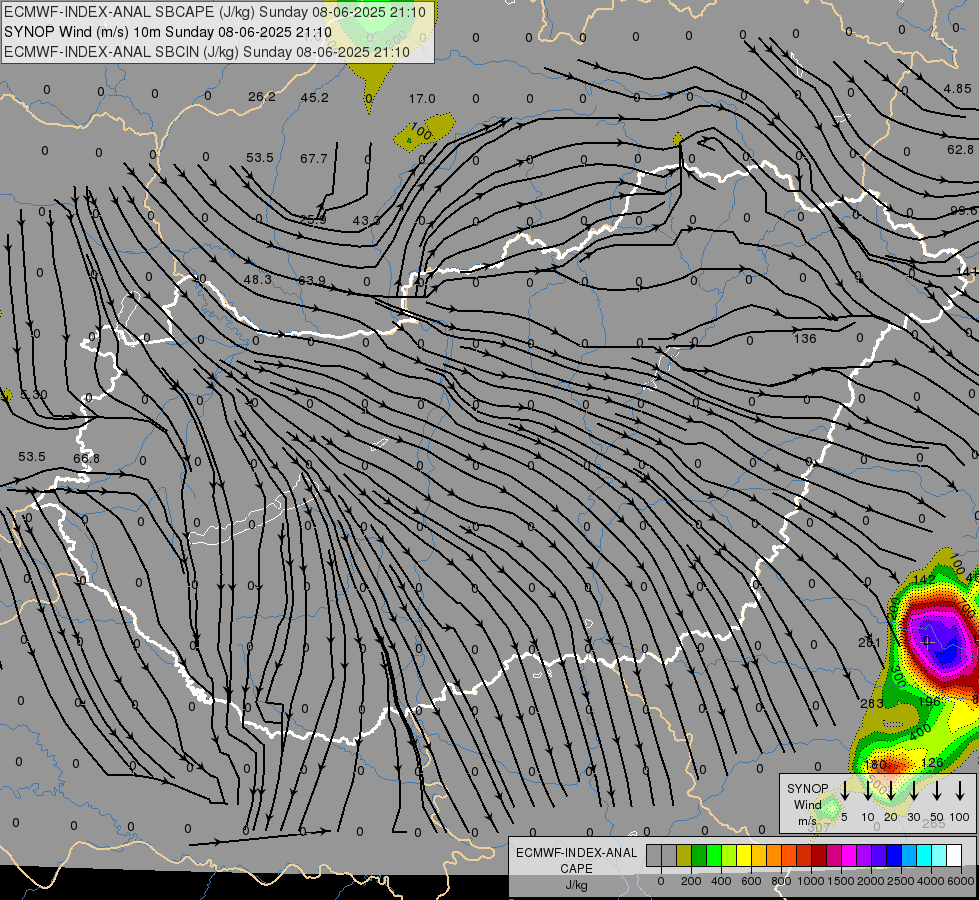Viewport: 979px width, 900px height.
Task: Click the 17.0 value on the map
Action: click(422, 99)
